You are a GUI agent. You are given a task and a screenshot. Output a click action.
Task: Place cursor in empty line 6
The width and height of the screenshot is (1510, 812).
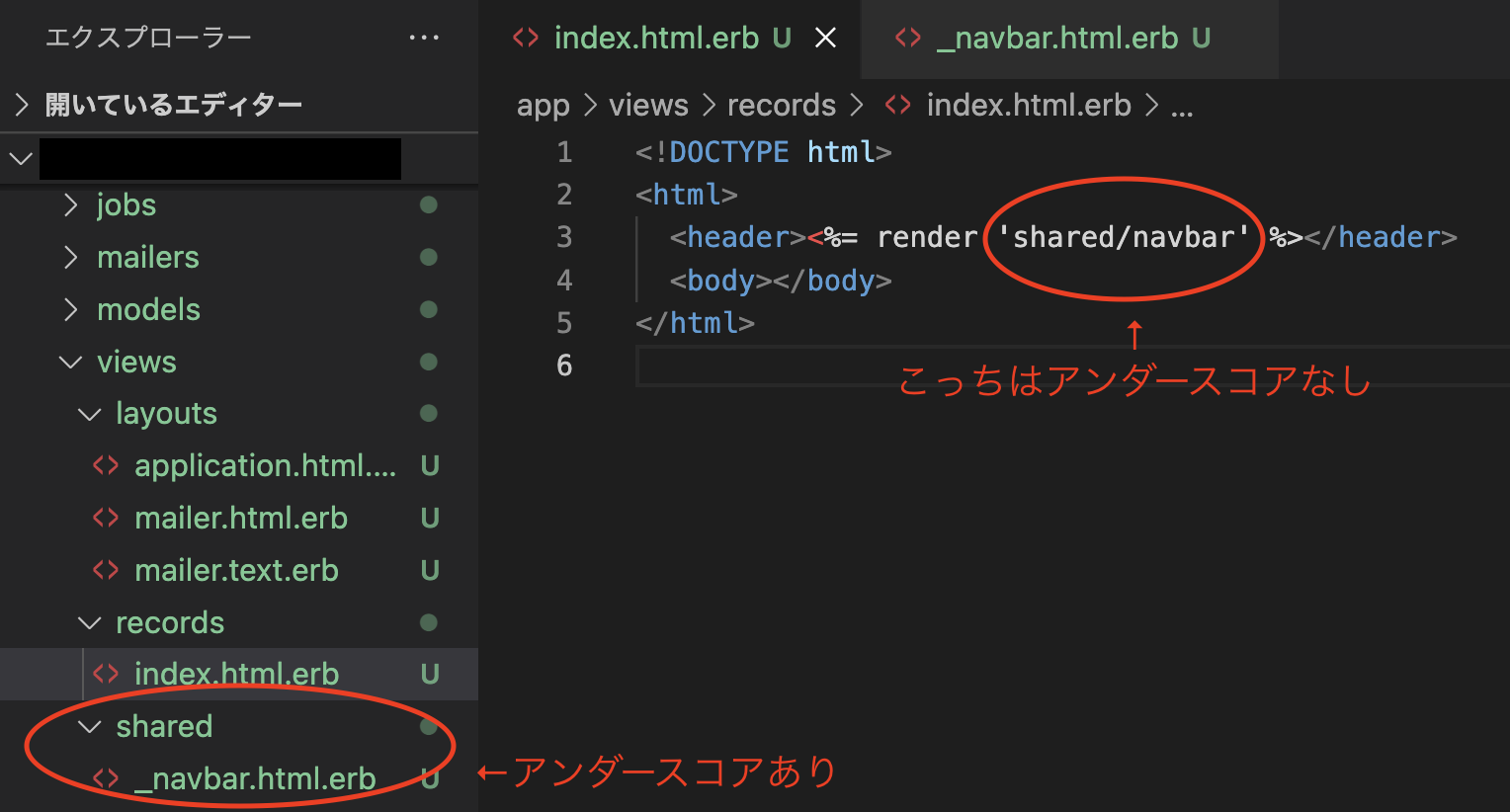[1072, 365]
